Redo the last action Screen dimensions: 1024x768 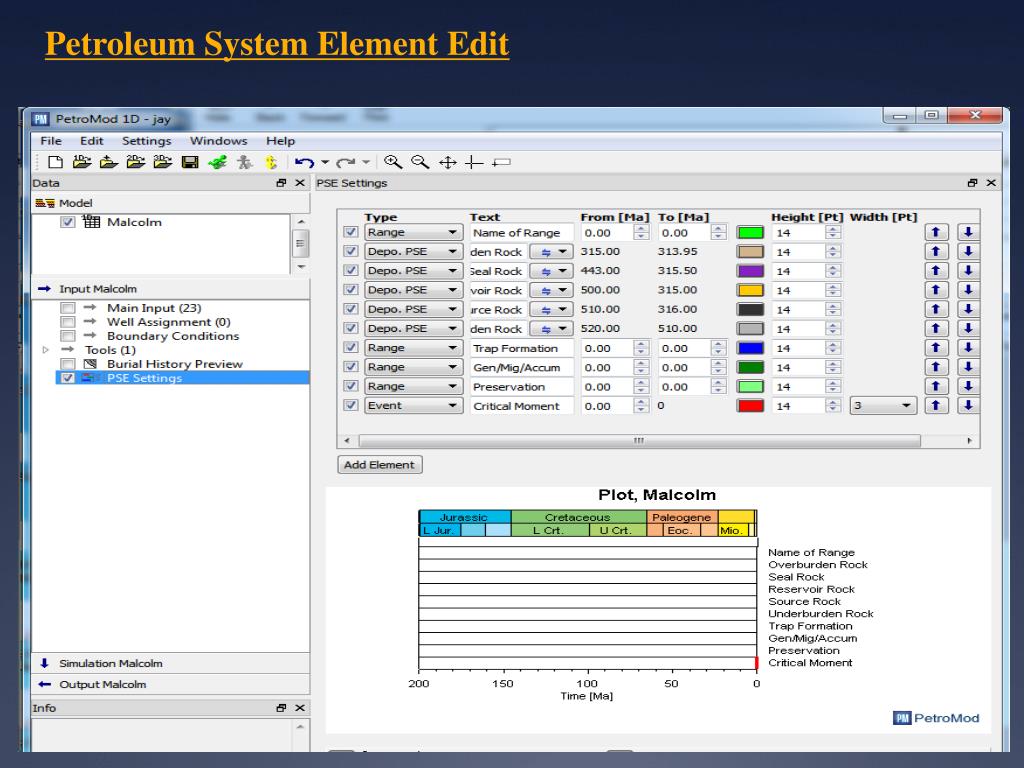coord(345,162)
